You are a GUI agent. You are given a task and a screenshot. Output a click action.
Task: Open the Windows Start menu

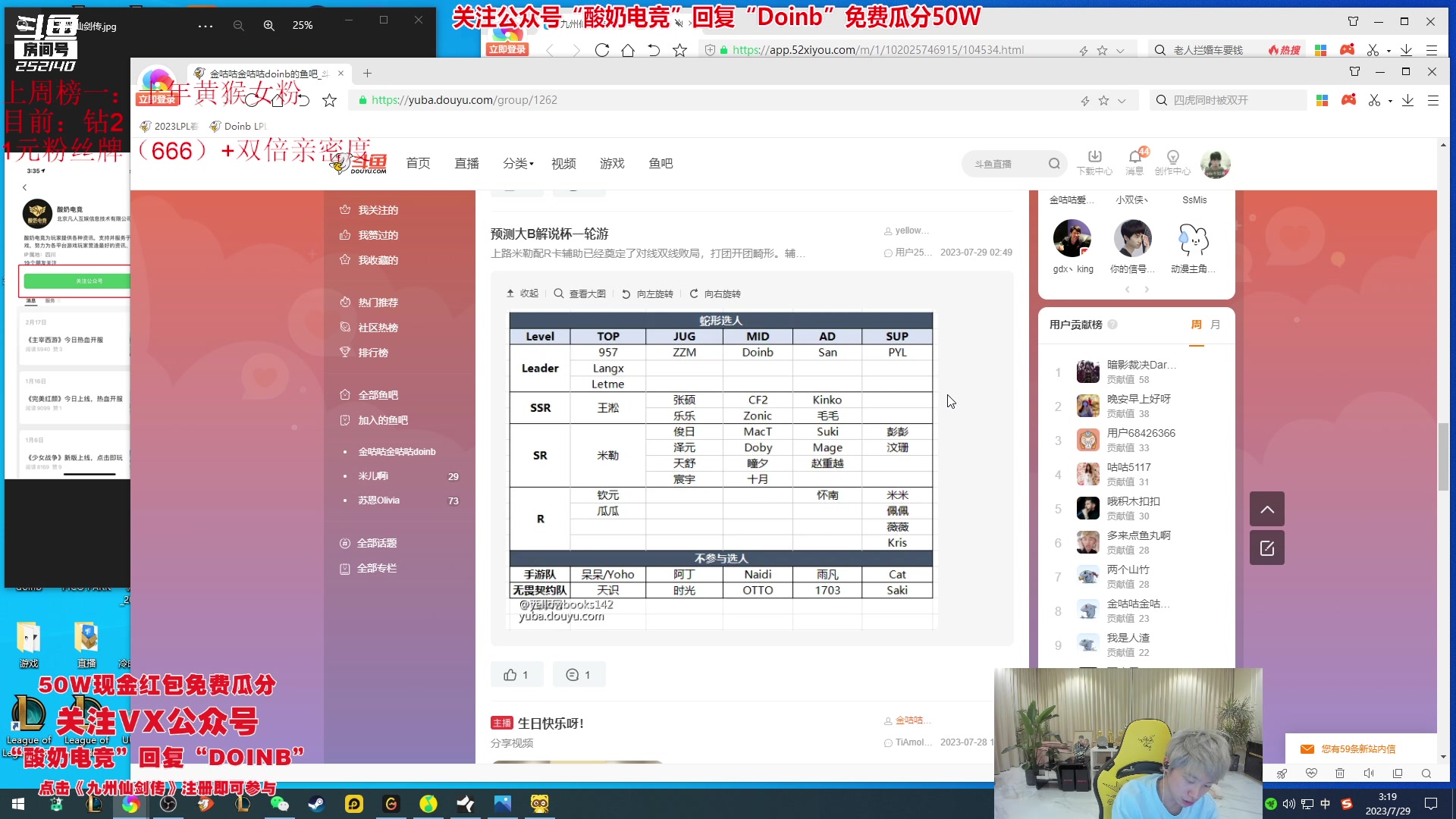coord(18,804)
